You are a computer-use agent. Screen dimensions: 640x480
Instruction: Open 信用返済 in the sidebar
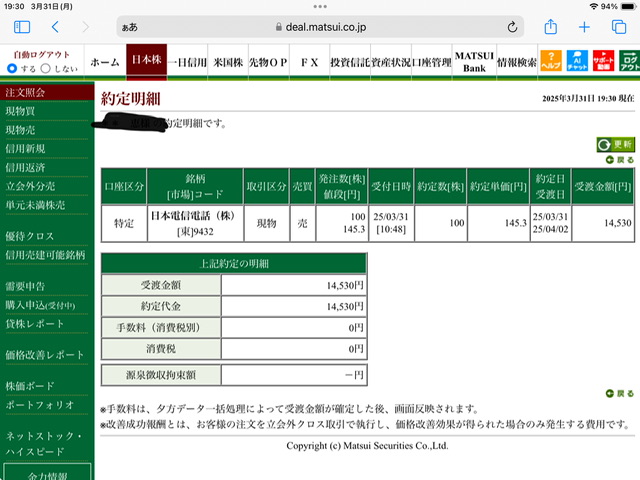[x=25, y=167]
